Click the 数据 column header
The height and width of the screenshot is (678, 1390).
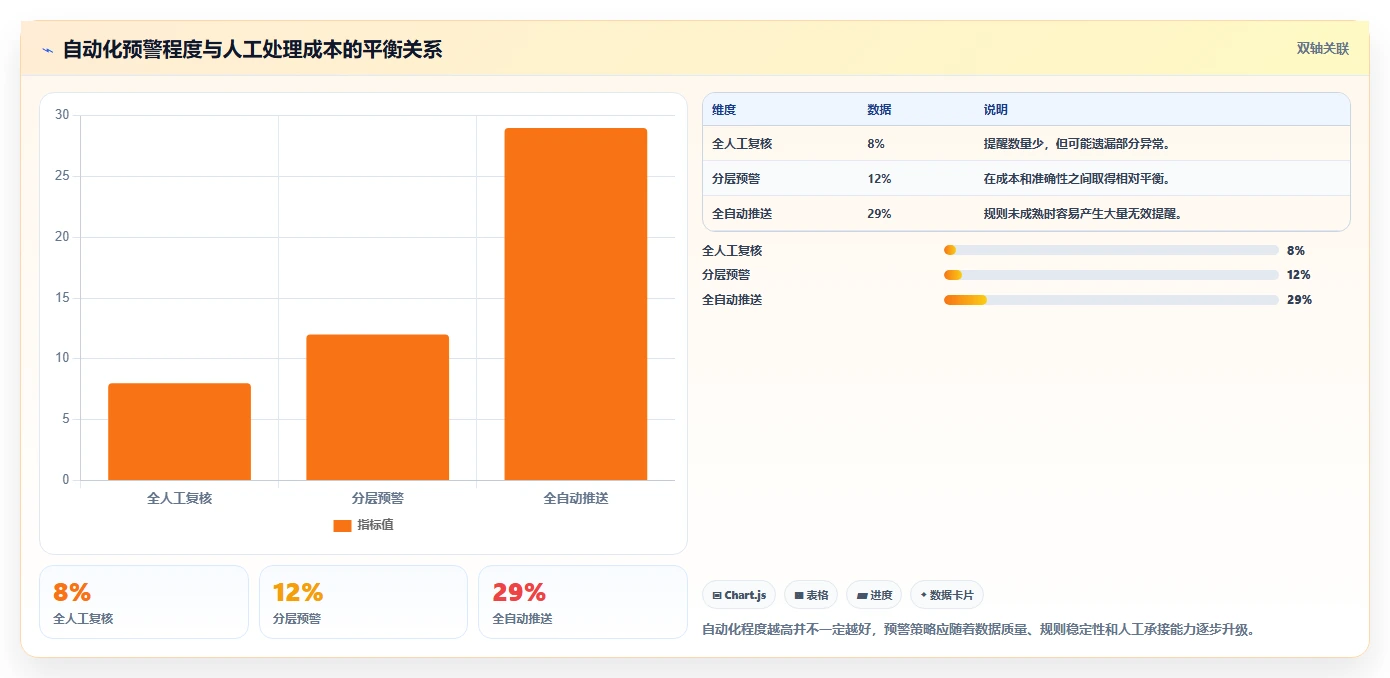coord(879,110)
